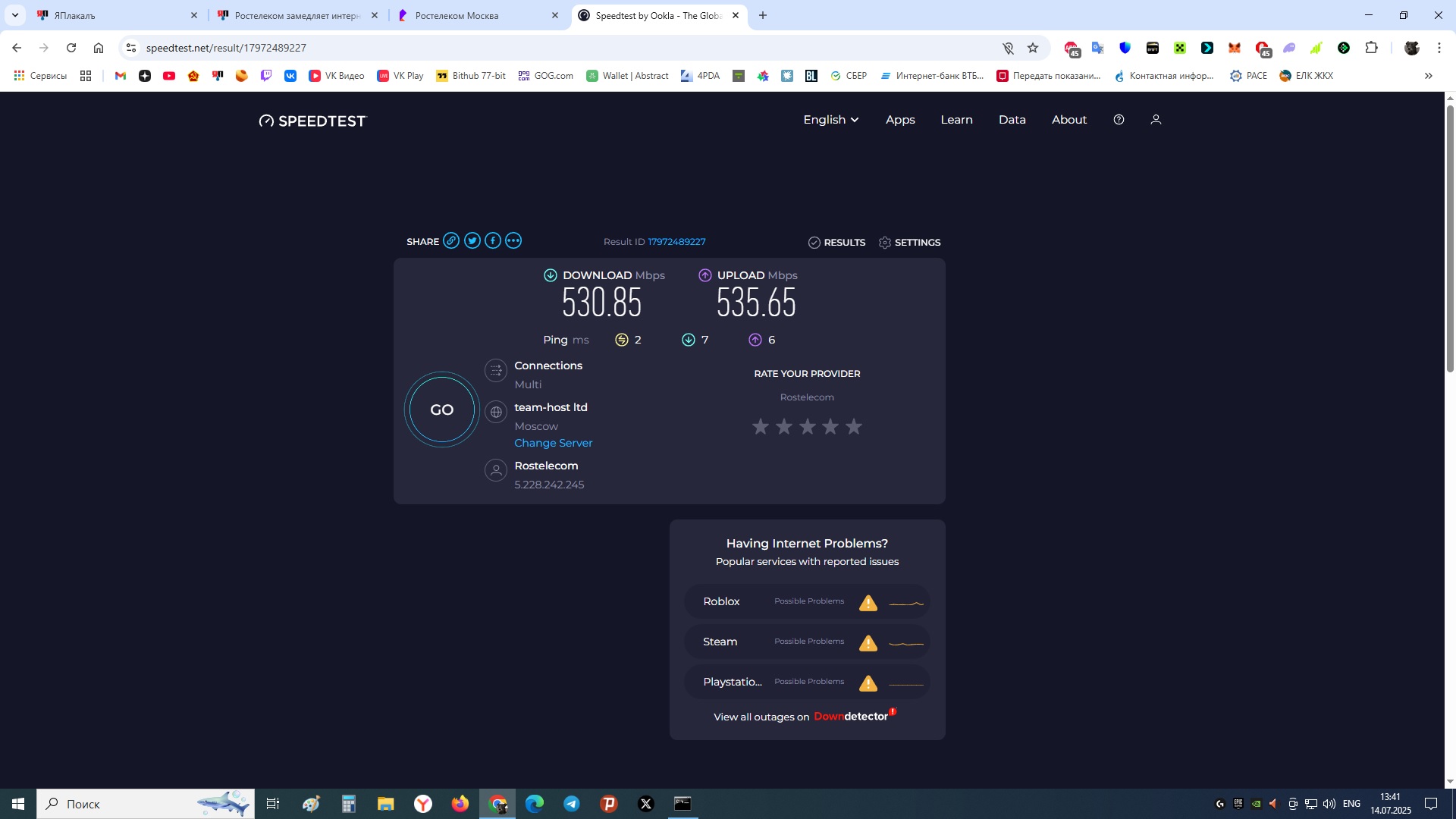Click the RESULTS button
The width and height of the screenshot is (1456, 819).
(836, 243)
